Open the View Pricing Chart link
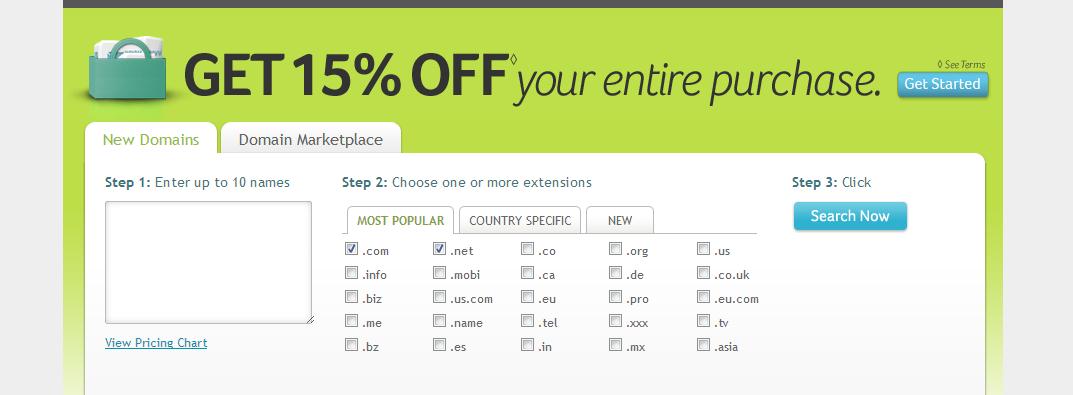Viewport: 1073px width, 395px height. [156, 343]
